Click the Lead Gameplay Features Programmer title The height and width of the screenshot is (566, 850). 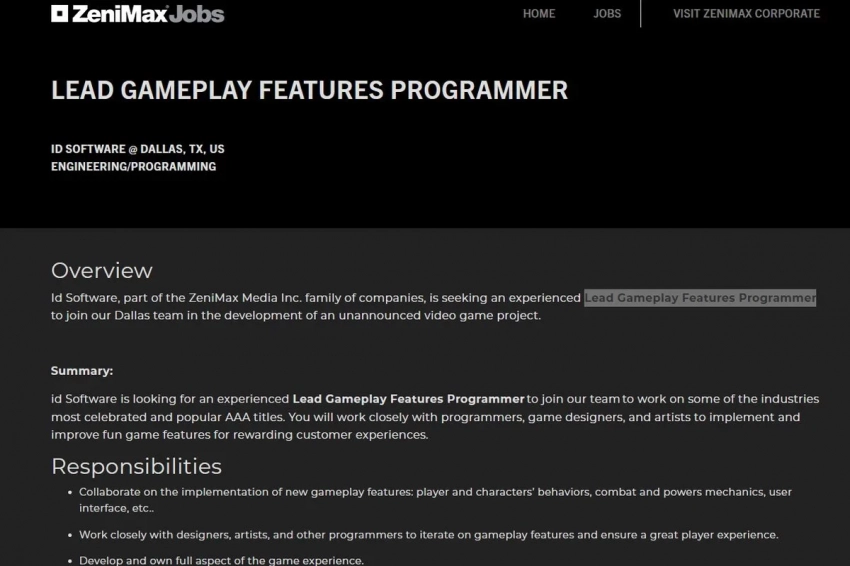309,90
